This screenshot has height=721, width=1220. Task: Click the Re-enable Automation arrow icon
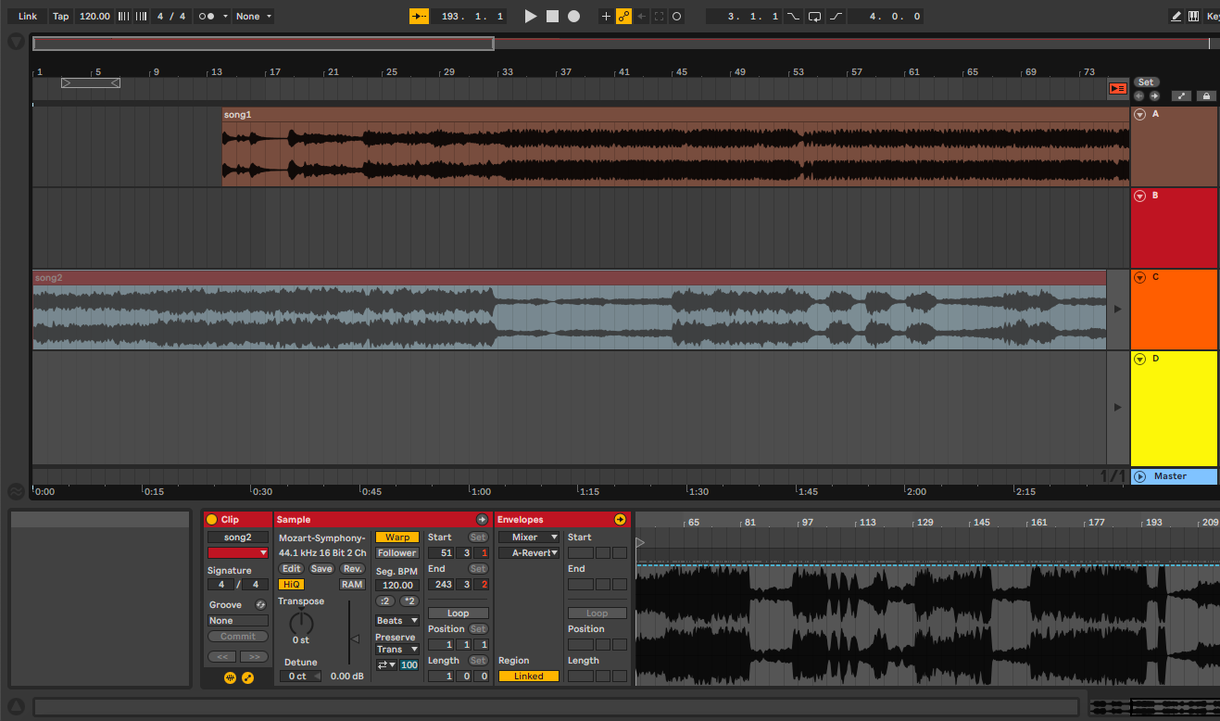tap(642, 16)
